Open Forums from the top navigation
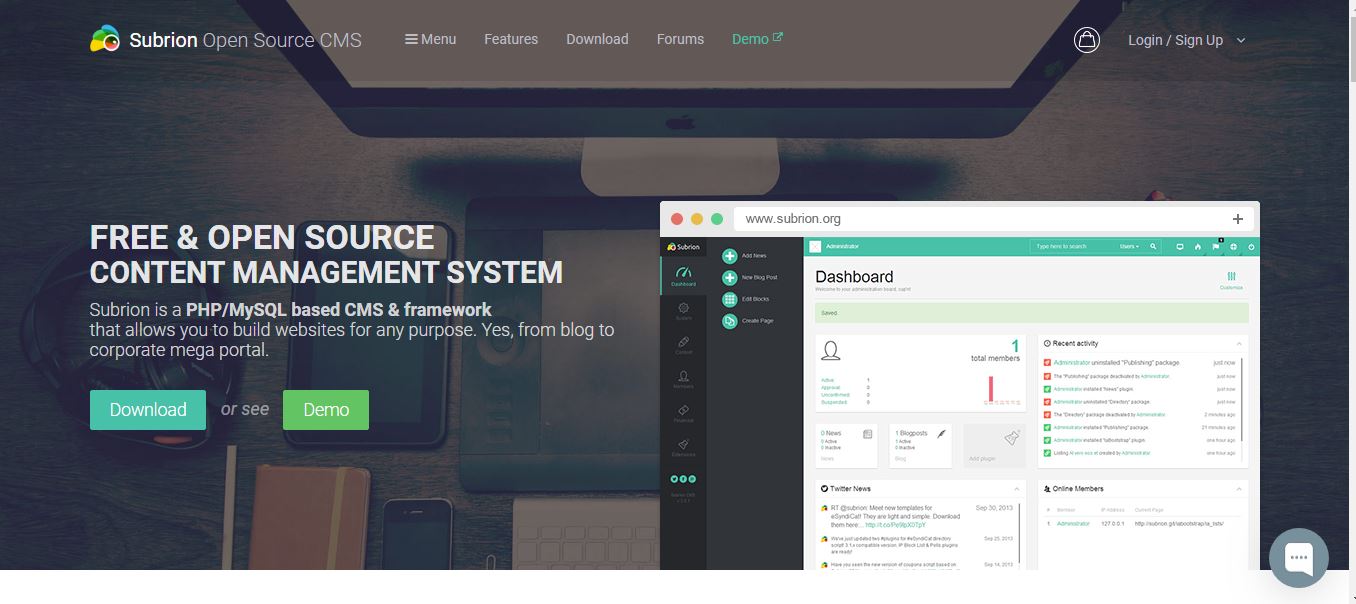The height and width of the screenshot is (604, 1356). tap(680, 39)
